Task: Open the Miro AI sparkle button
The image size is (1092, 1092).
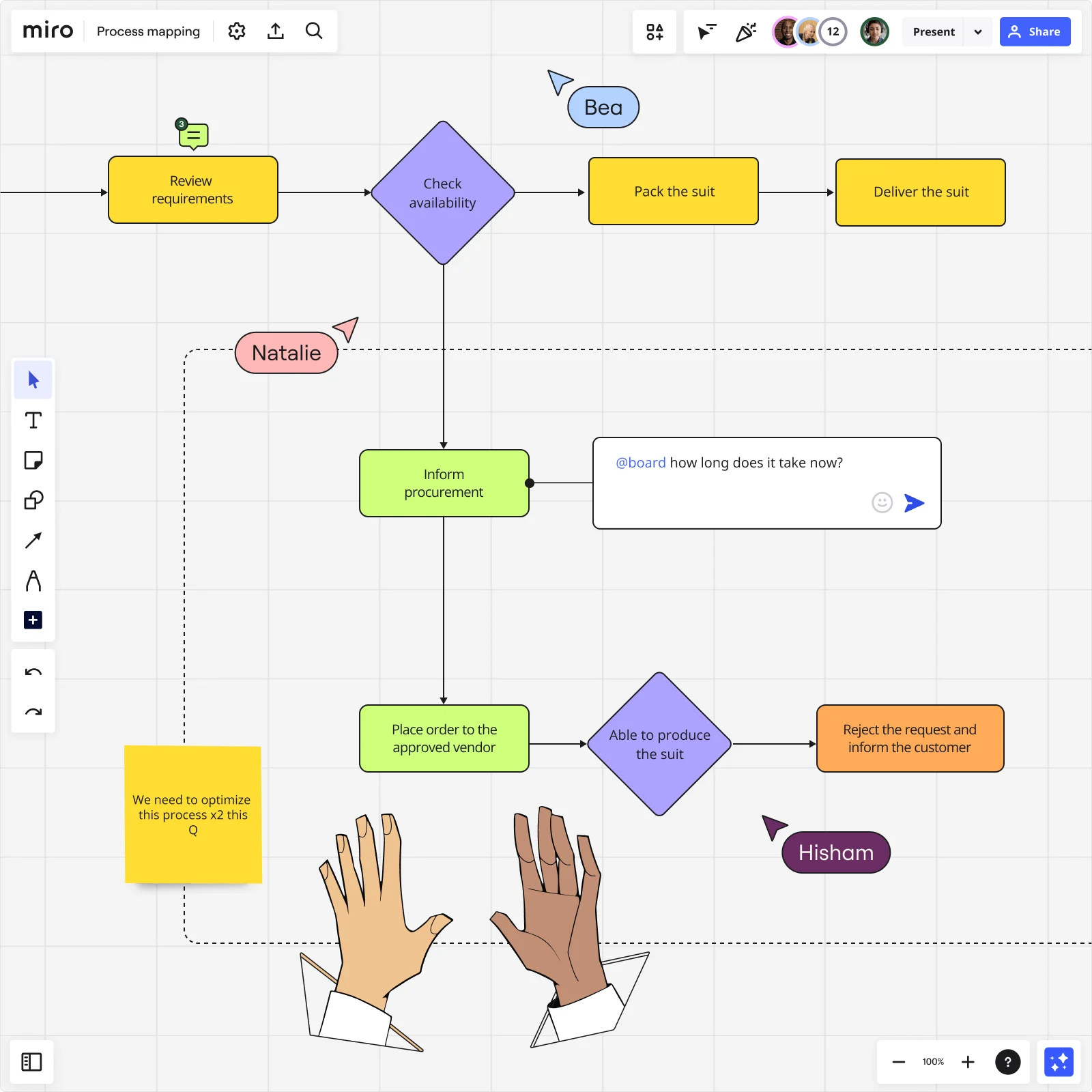Action: coord(1059,1062)
